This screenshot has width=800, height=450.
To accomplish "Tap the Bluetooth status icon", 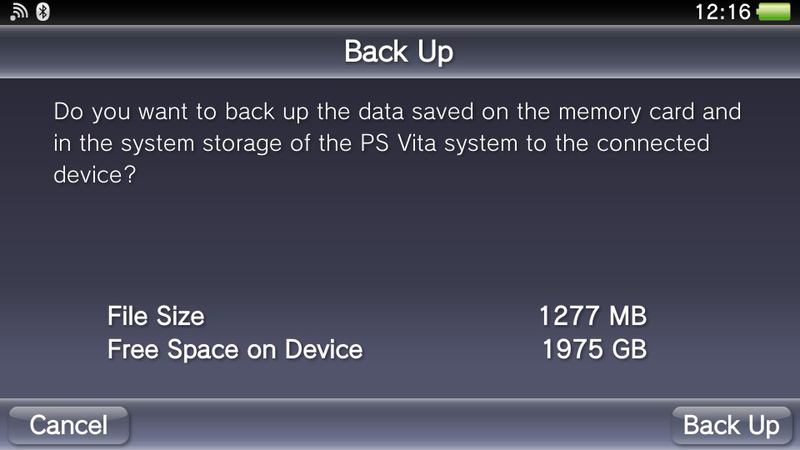I will (x=43, y=11).
